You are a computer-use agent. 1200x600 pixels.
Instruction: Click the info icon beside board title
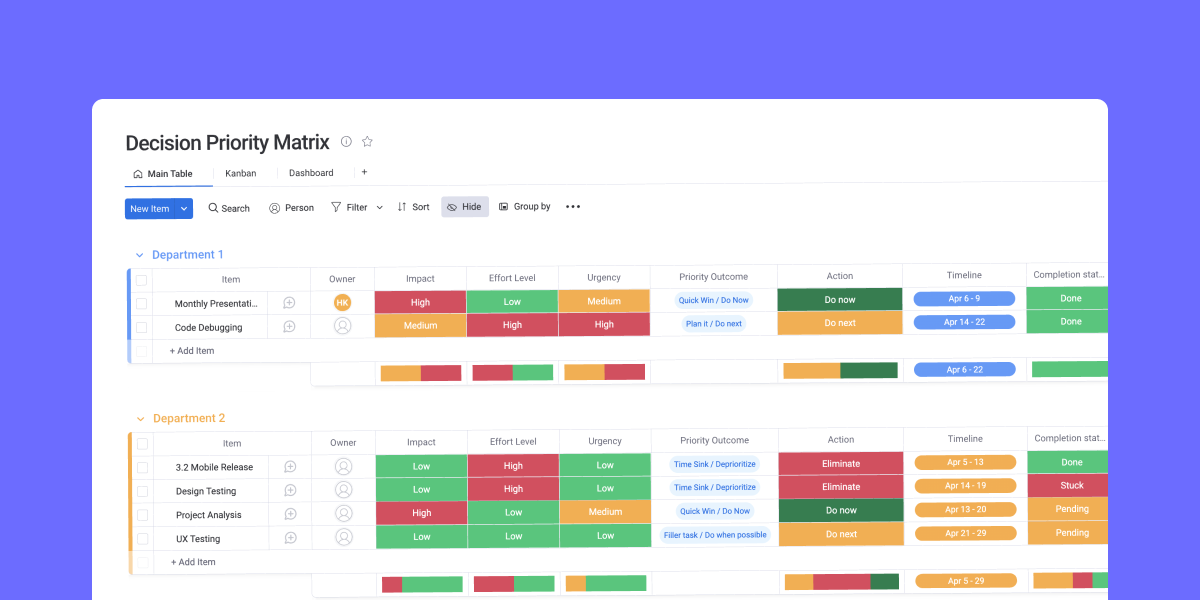point(346,142)
